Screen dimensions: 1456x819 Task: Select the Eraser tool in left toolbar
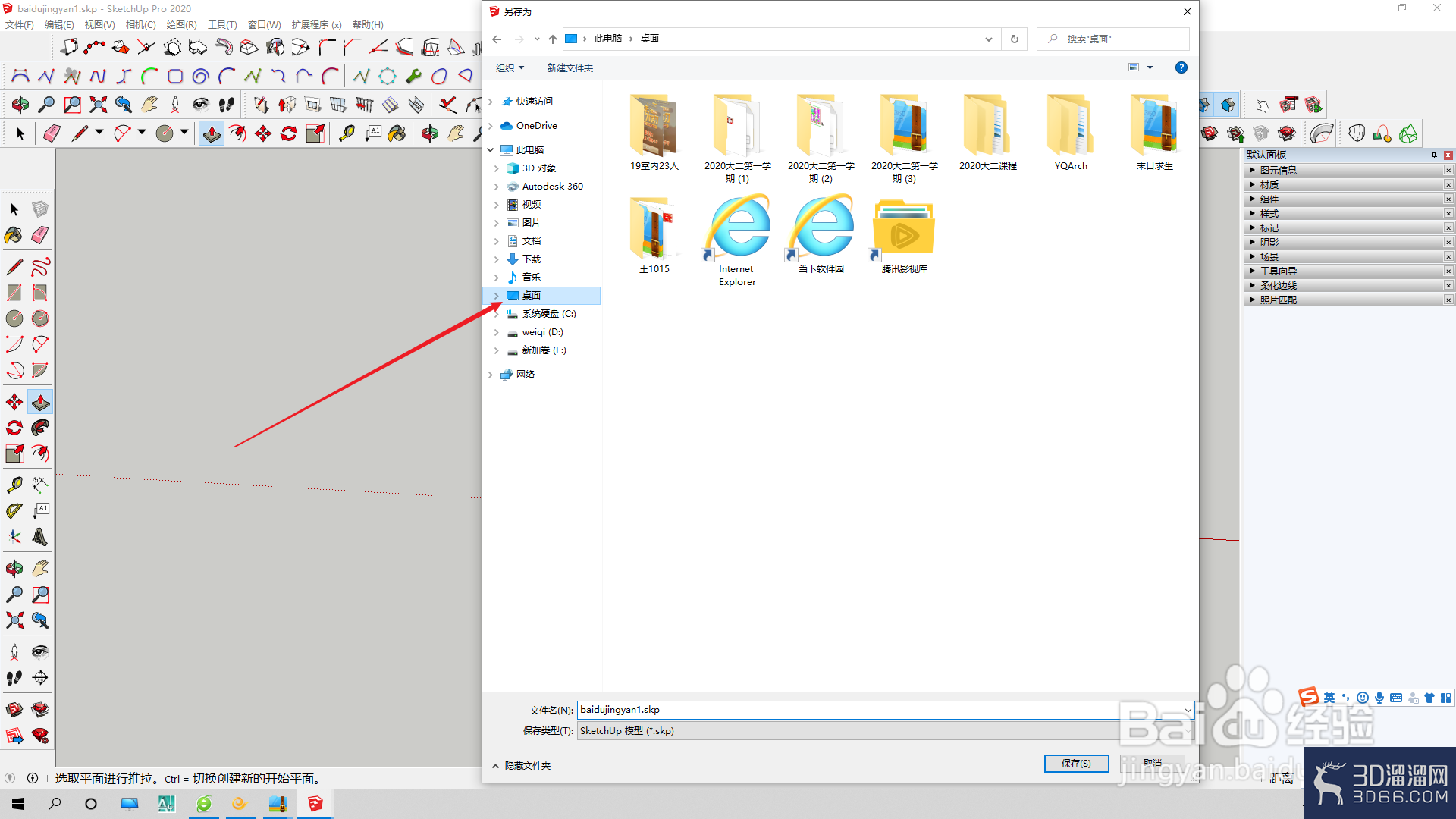pyautogui.click(x=40, y=235)
